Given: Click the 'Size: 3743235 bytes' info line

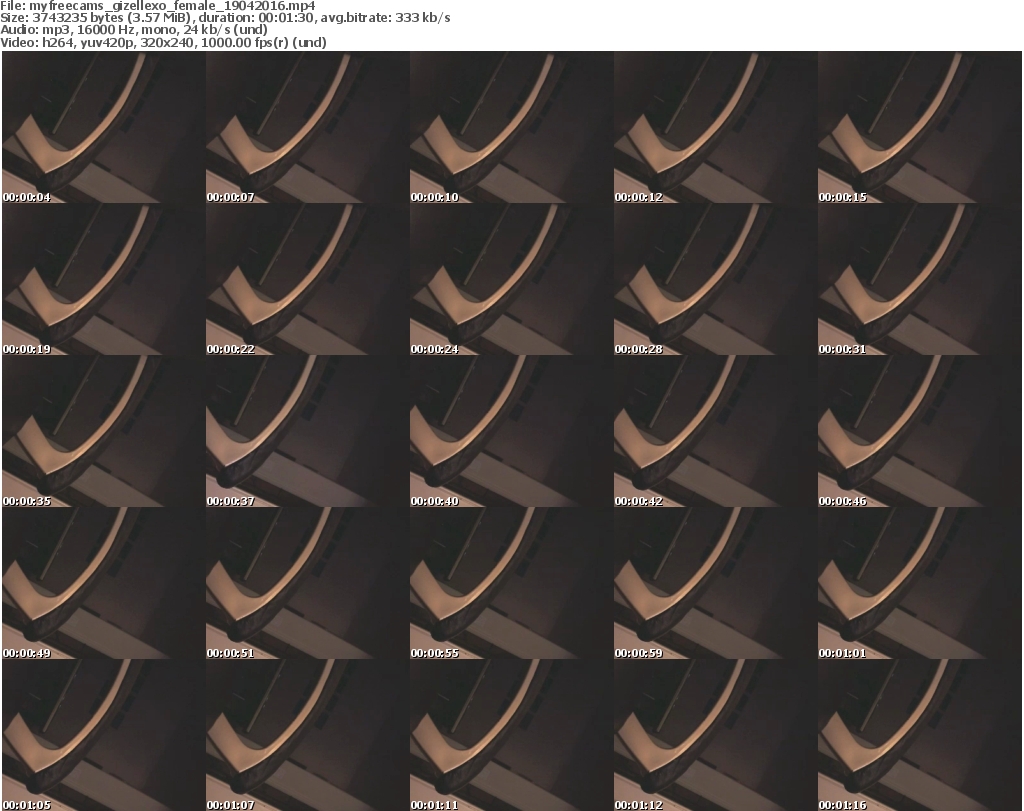Looking at the screenshot, I should (x=225, y=18).
